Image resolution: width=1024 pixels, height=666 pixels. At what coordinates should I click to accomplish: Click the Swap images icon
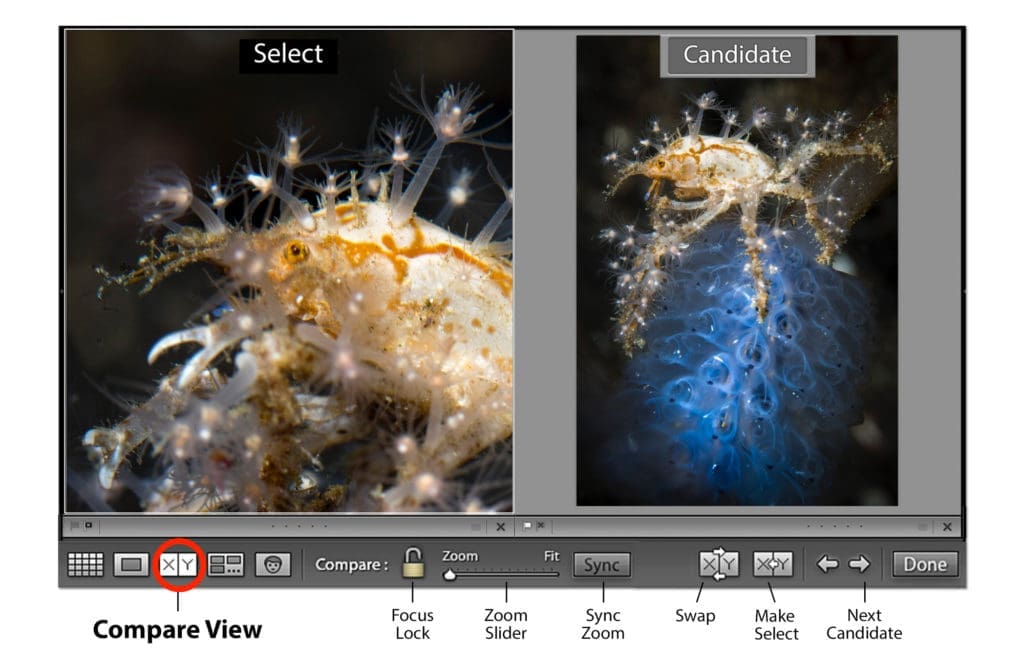718,564
